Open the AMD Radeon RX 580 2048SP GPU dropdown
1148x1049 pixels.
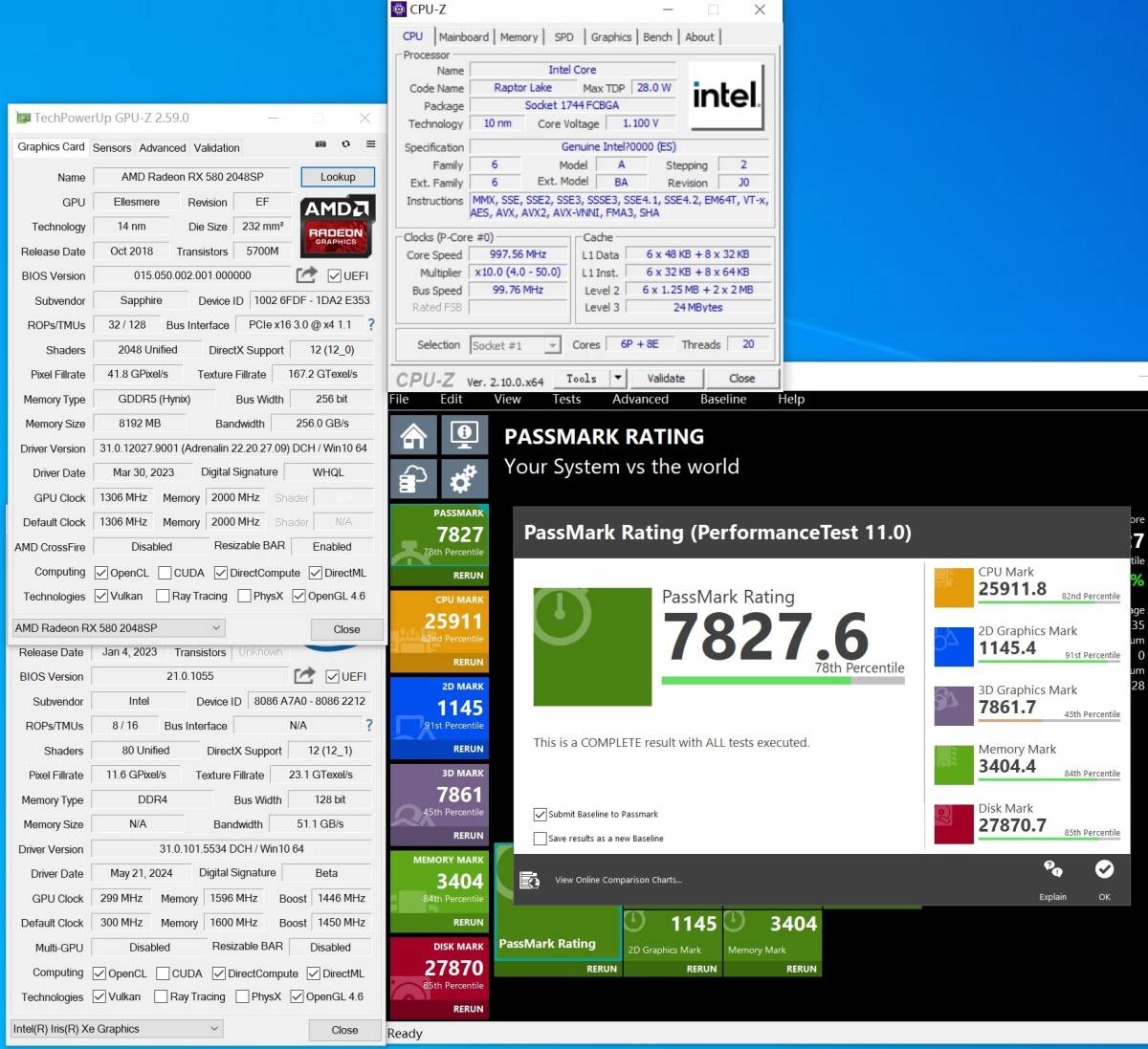(119, 628)
